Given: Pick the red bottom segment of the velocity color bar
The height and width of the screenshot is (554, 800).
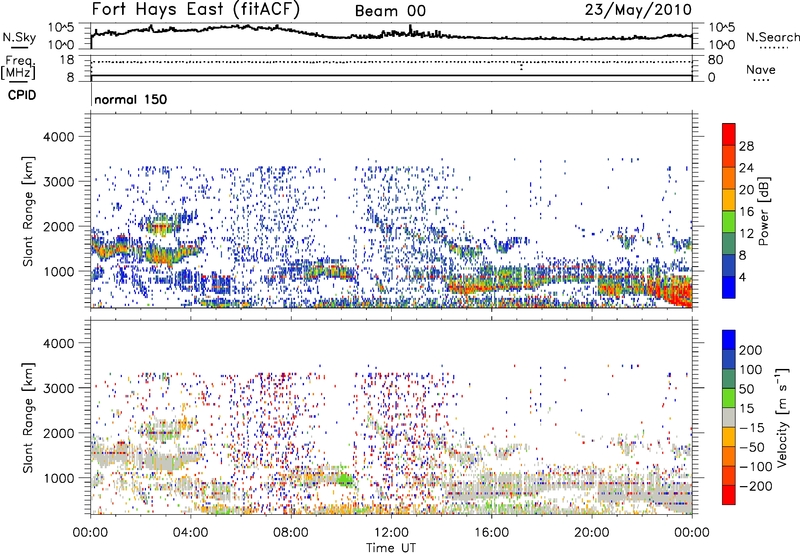Looking at the screenshot, I should tap(729, 495).
